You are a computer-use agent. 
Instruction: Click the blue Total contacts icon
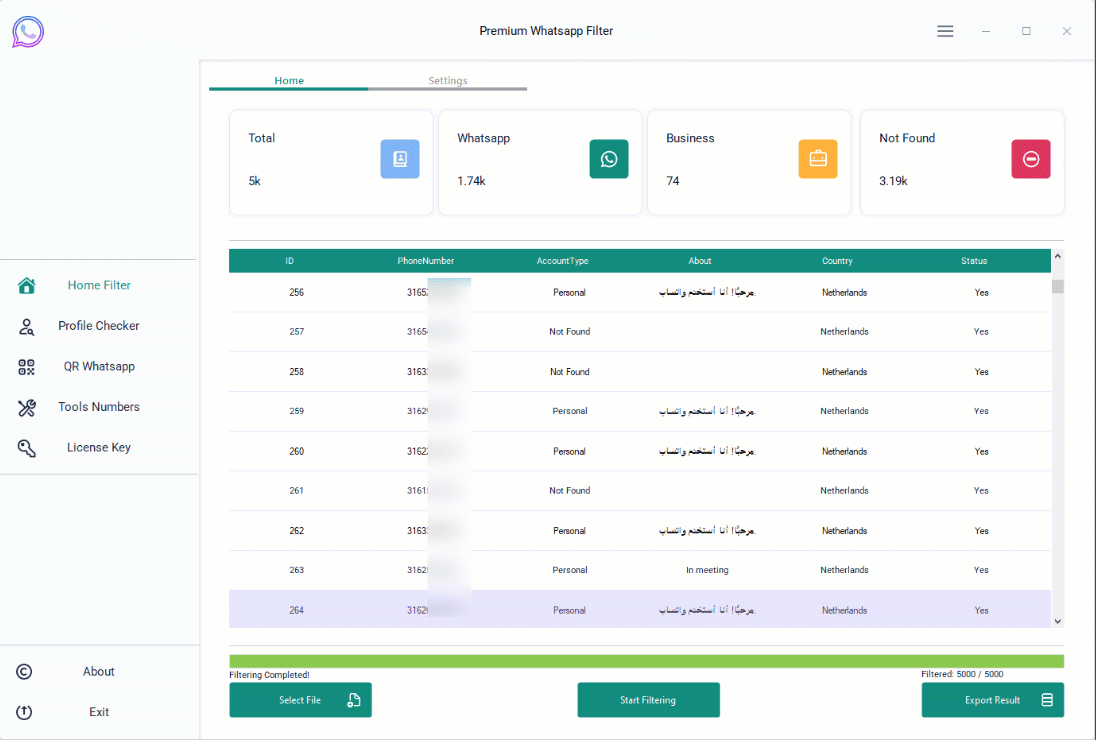[400, 159]
